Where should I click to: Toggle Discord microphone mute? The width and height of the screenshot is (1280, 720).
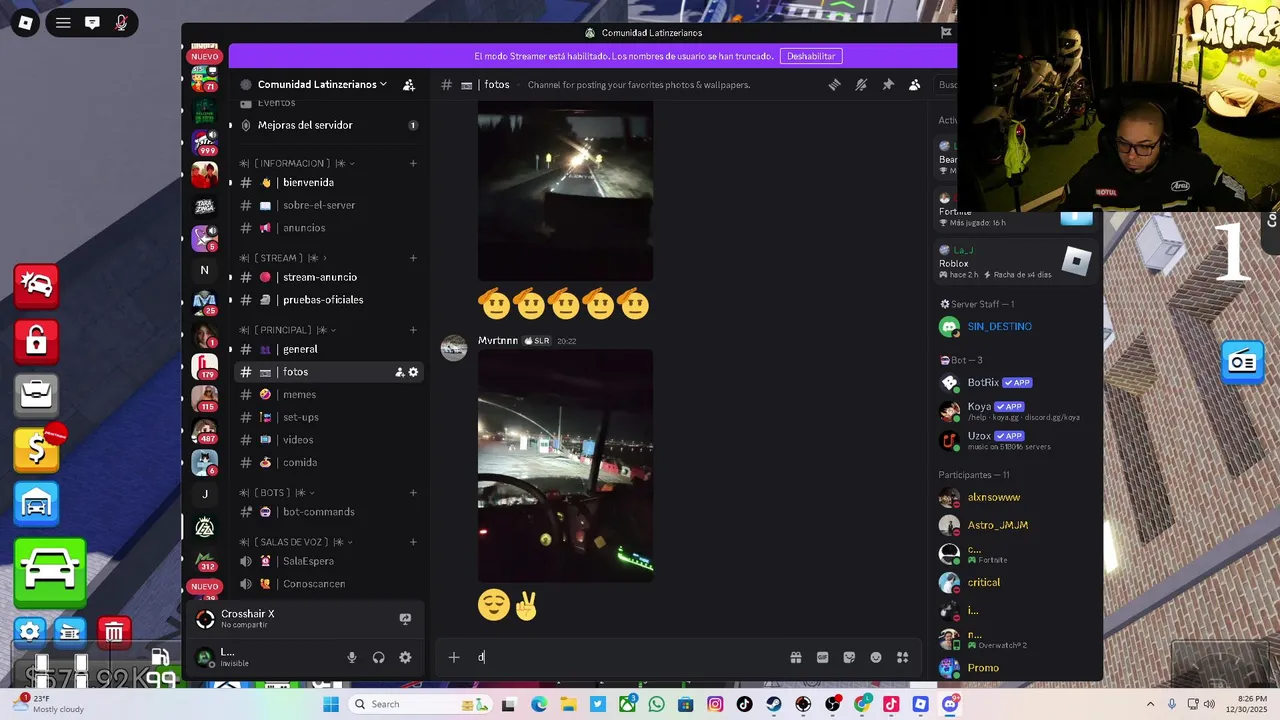click(351, 657)
